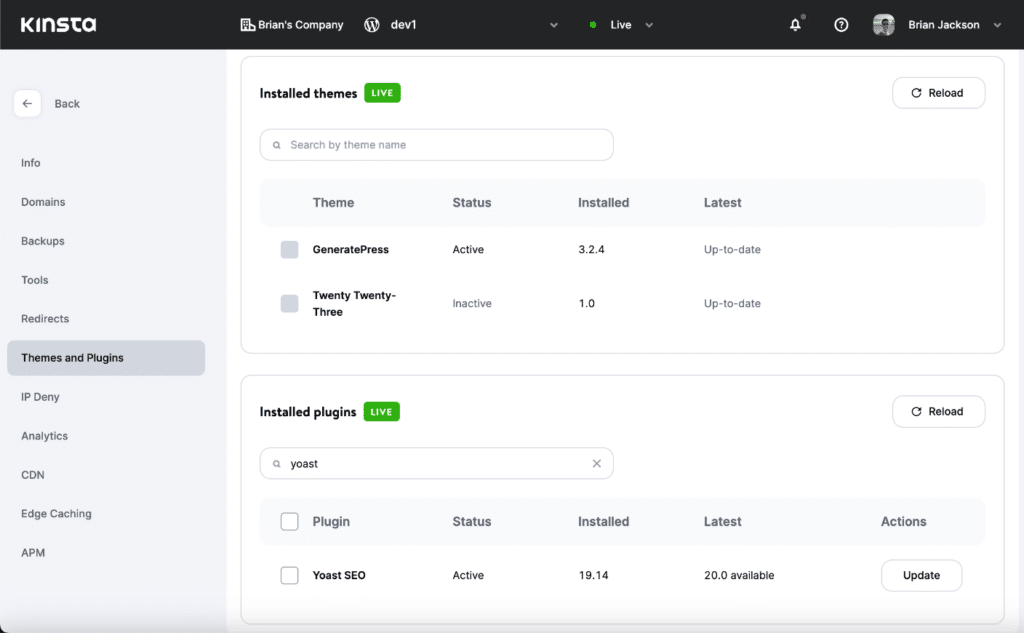Click the 3.2.4 installed version value
This screenshot has height=633, width=1024.
click(x=591, y=250)
